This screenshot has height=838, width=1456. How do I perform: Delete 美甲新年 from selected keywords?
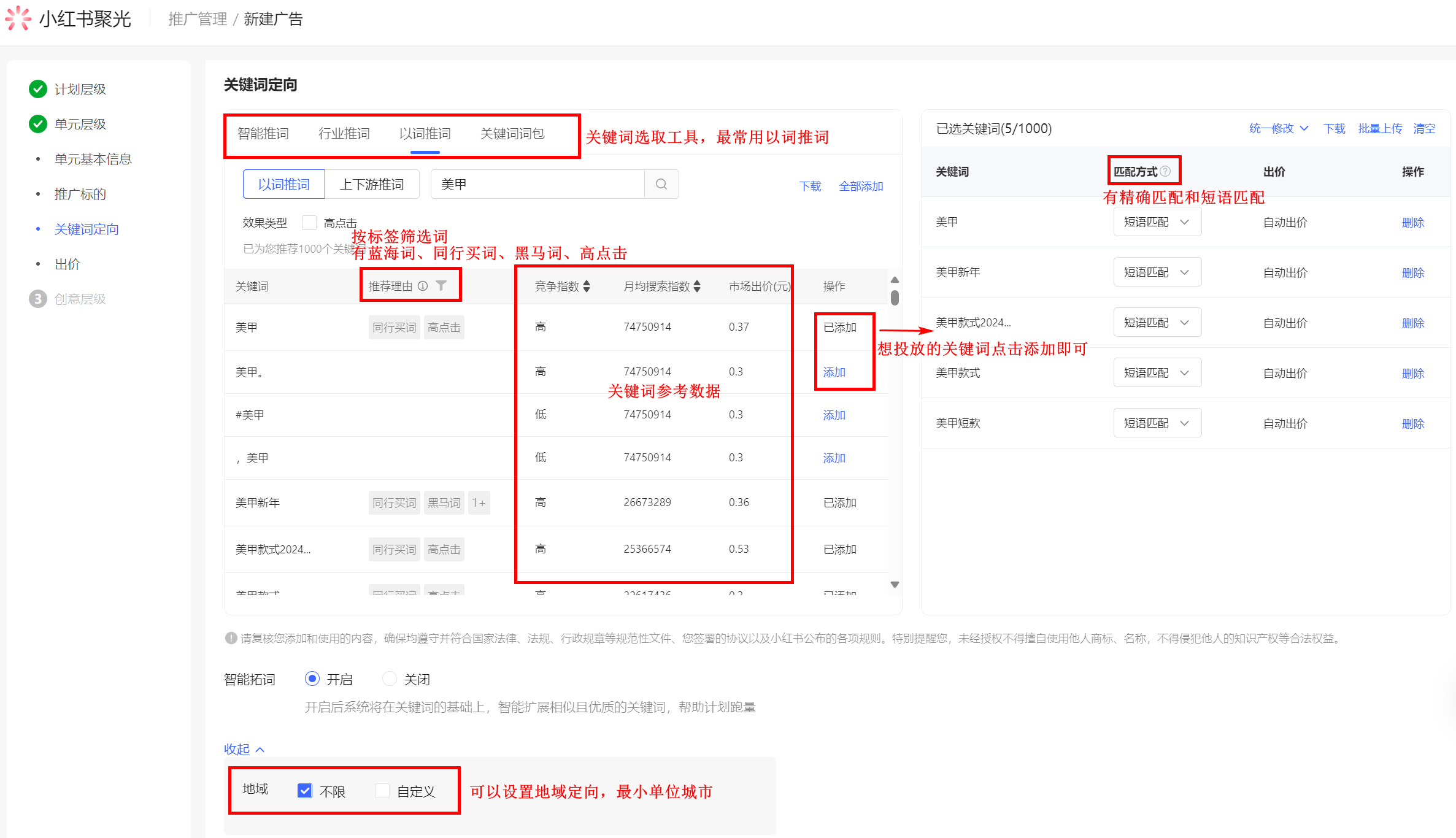click(x=1413, y=273)
